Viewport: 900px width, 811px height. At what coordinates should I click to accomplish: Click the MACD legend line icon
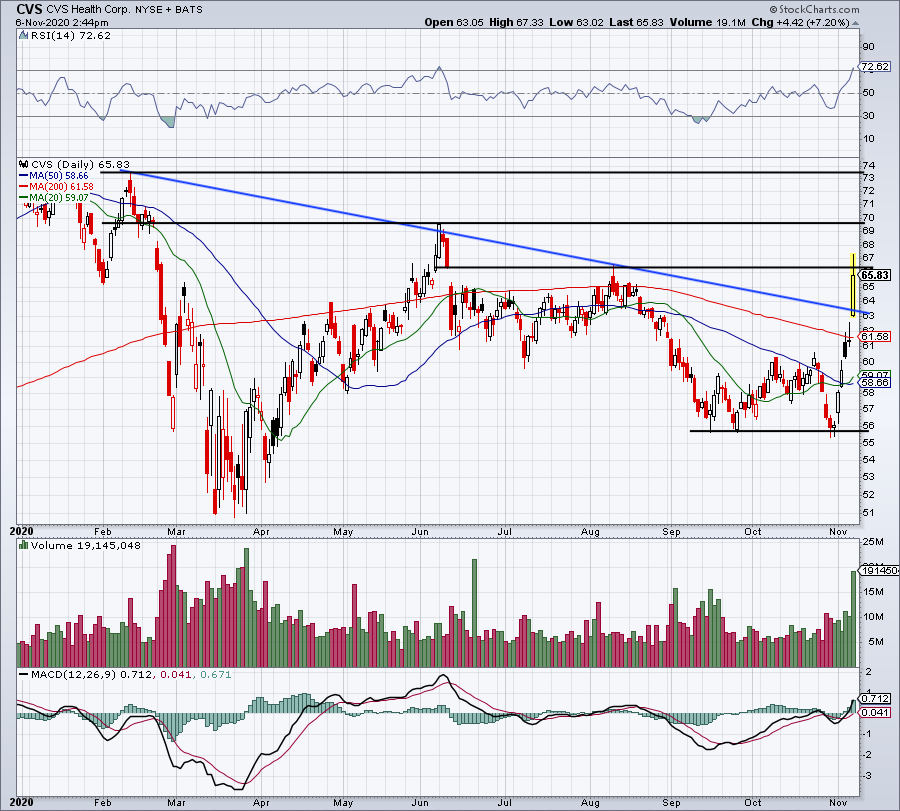[x=24, y=674]
